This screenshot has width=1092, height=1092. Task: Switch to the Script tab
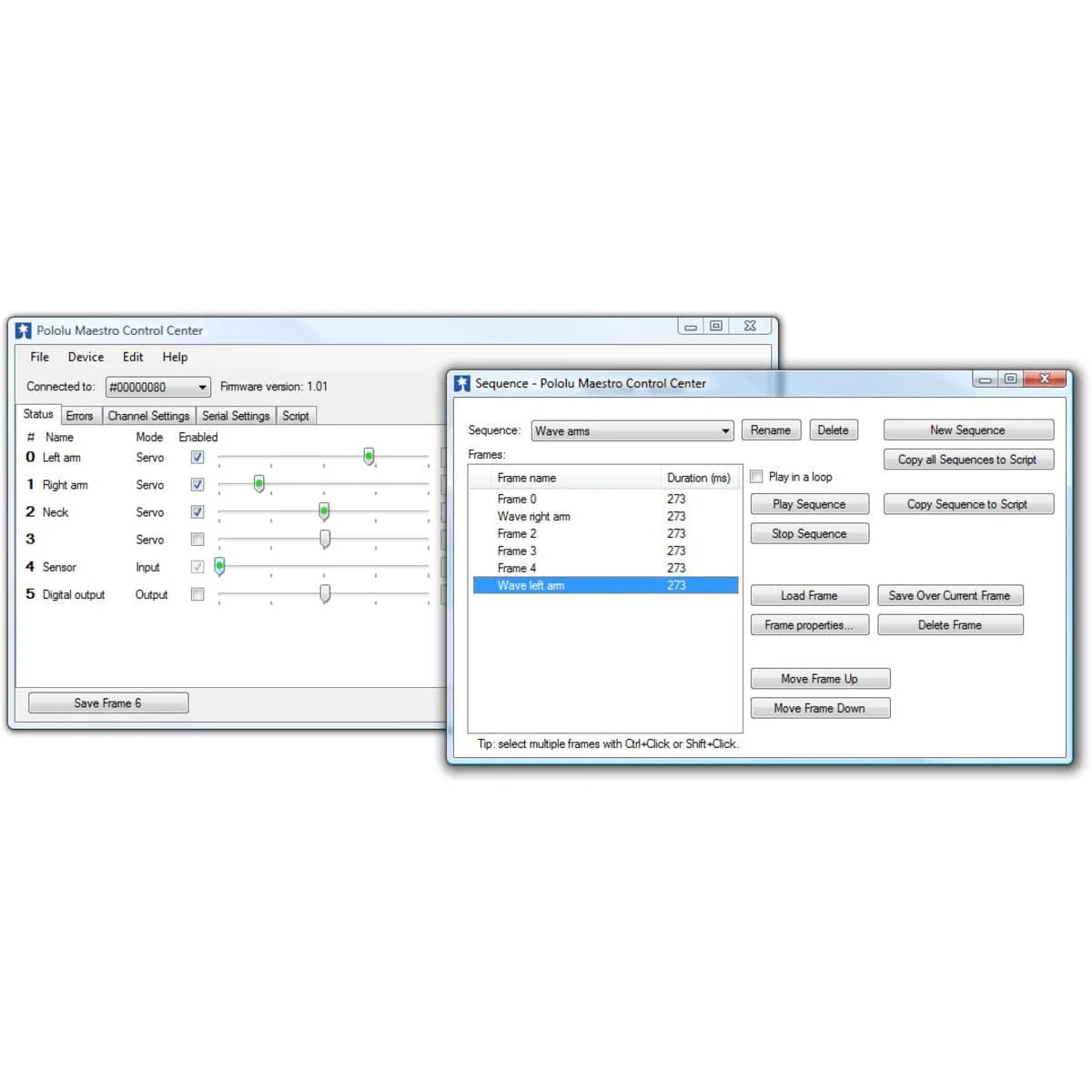(x=296, y=416)
